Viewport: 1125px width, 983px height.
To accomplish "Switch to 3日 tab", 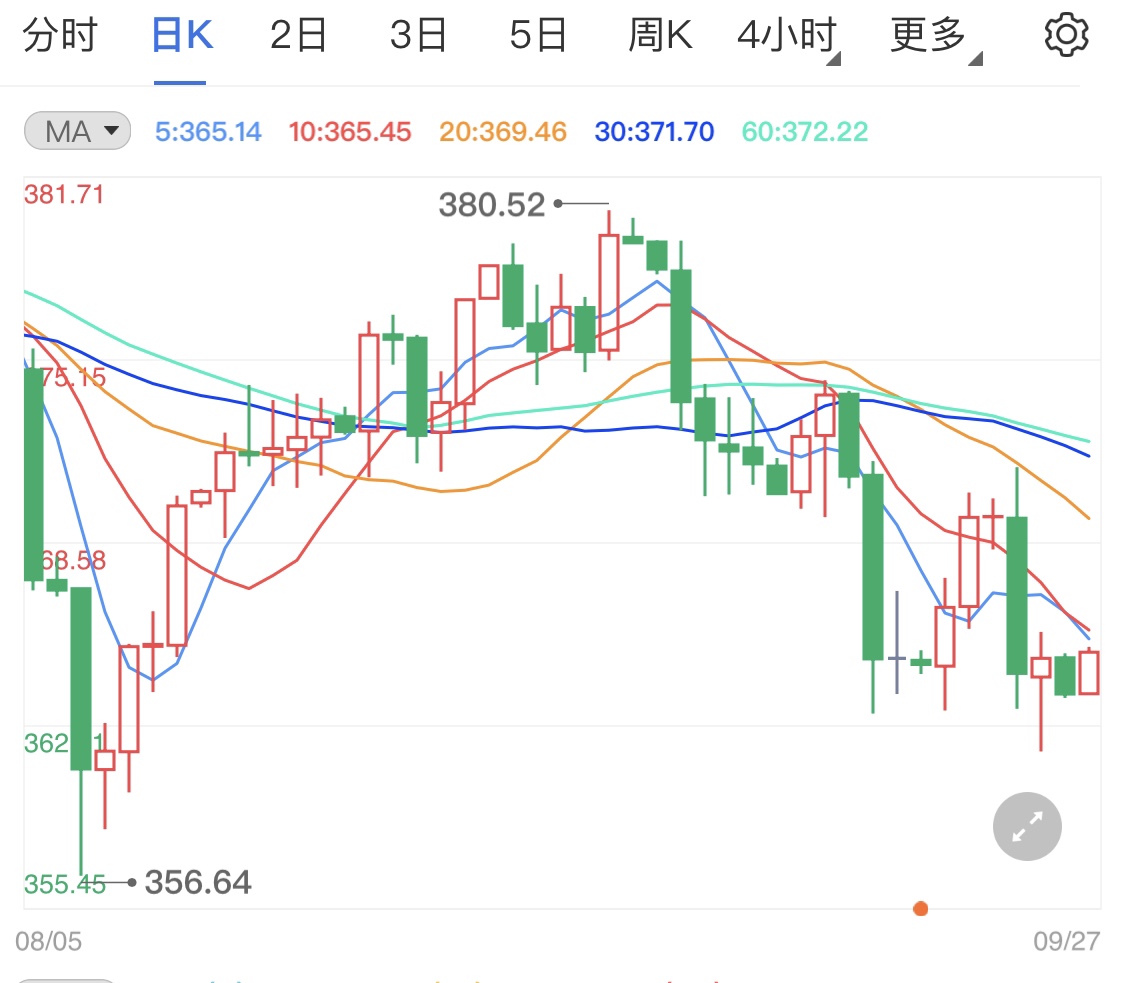I will point(418,34).
